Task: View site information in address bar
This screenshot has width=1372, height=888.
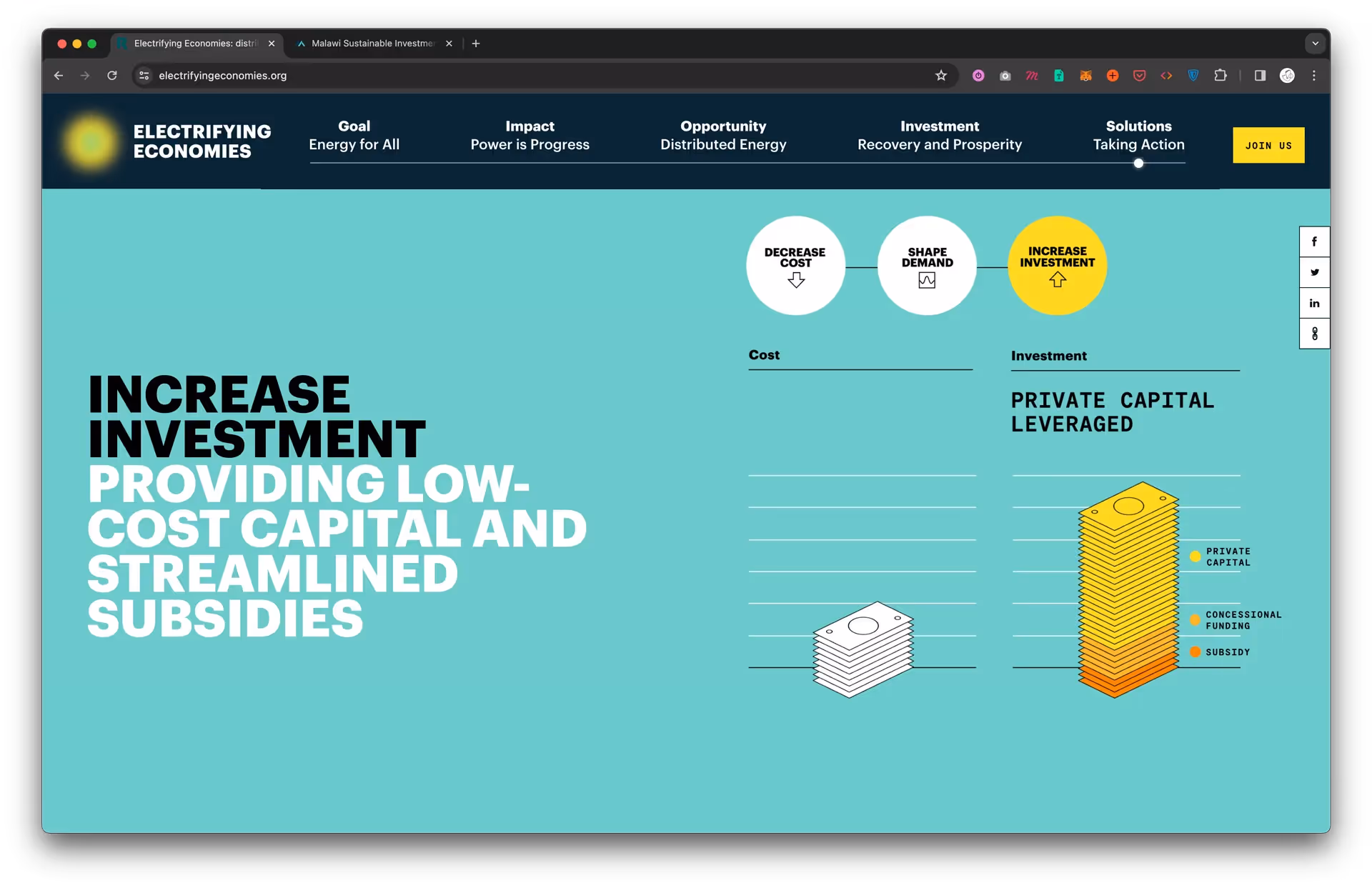Action: (x=144, y=76)
